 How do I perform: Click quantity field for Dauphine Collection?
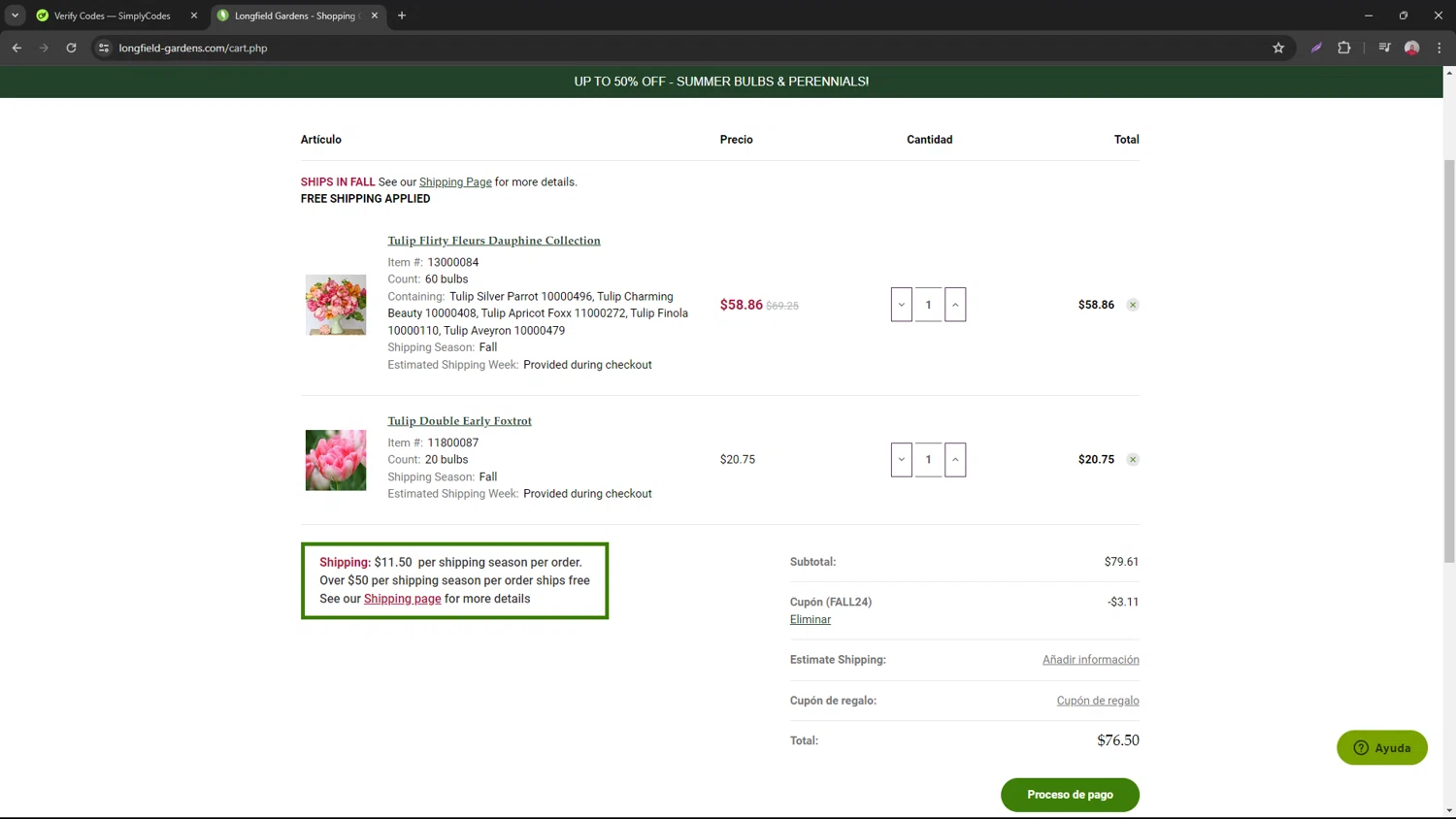click(929, 305)
